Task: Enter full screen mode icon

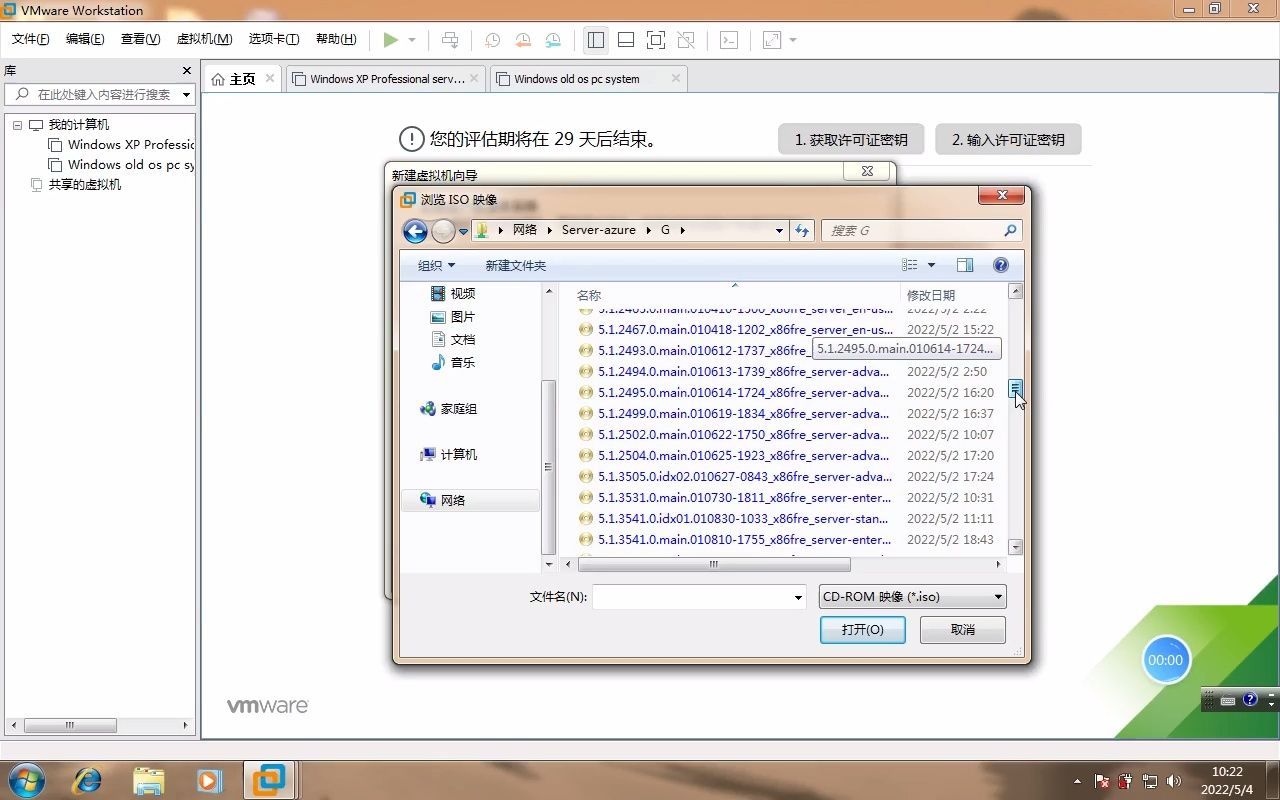Action: coord(656,40)
